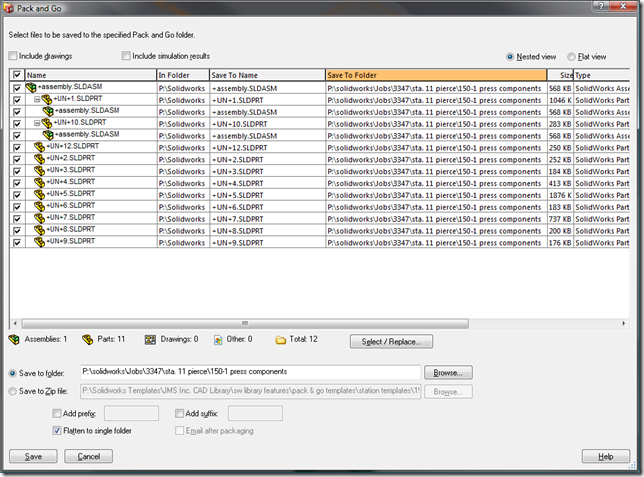This screenshot has height=477, width=644.
Task: Click the Total folder icon
Action: coord(281,340)
